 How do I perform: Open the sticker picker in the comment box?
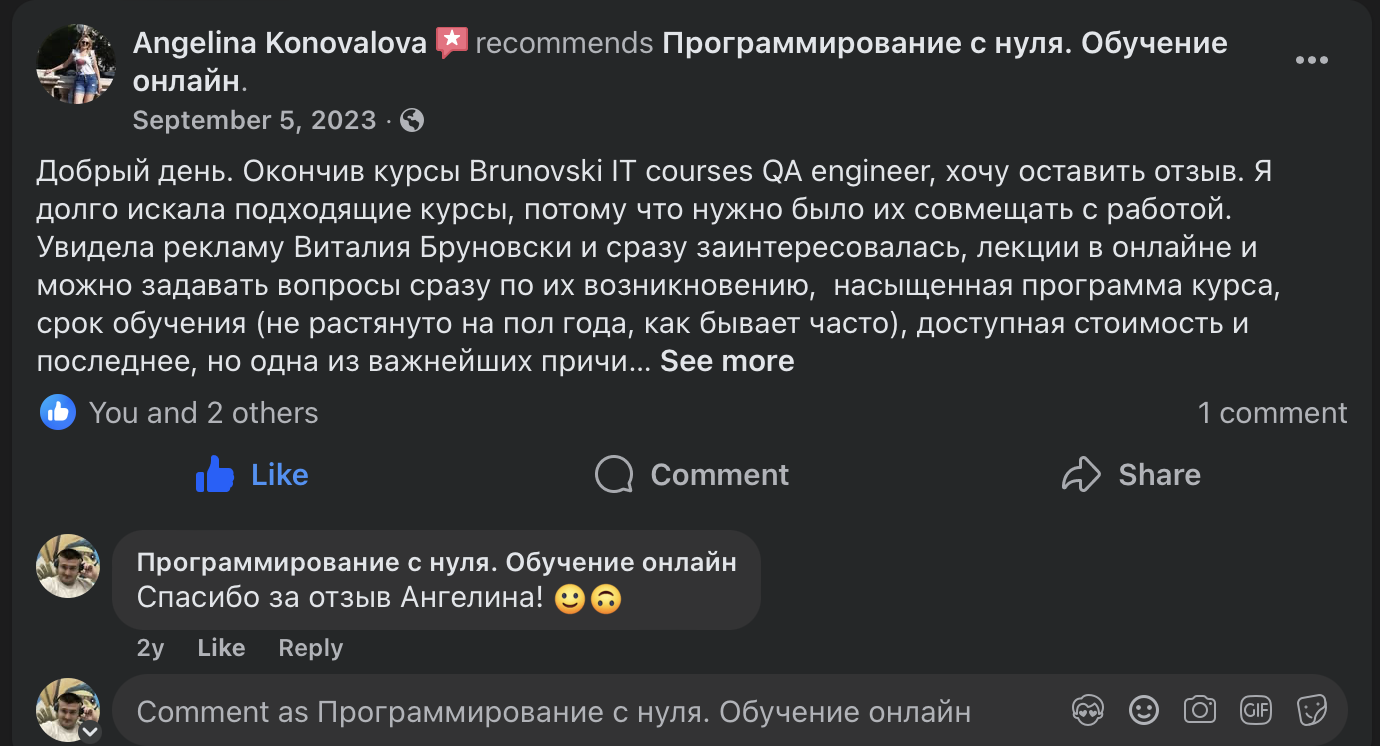(x=1312, y=710)
